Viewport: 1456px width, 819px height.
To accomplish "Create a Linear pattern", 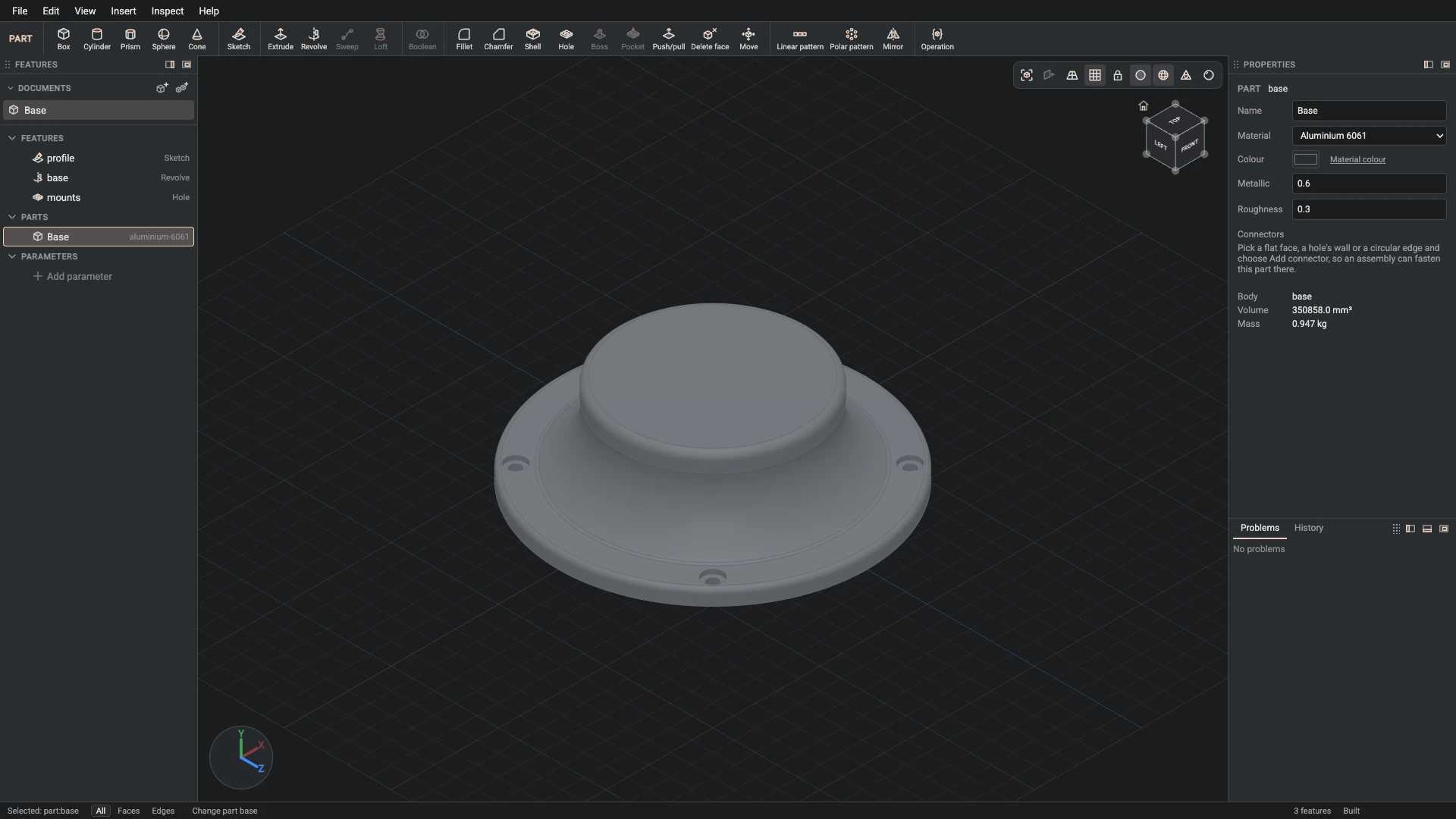I will point(800,39).
